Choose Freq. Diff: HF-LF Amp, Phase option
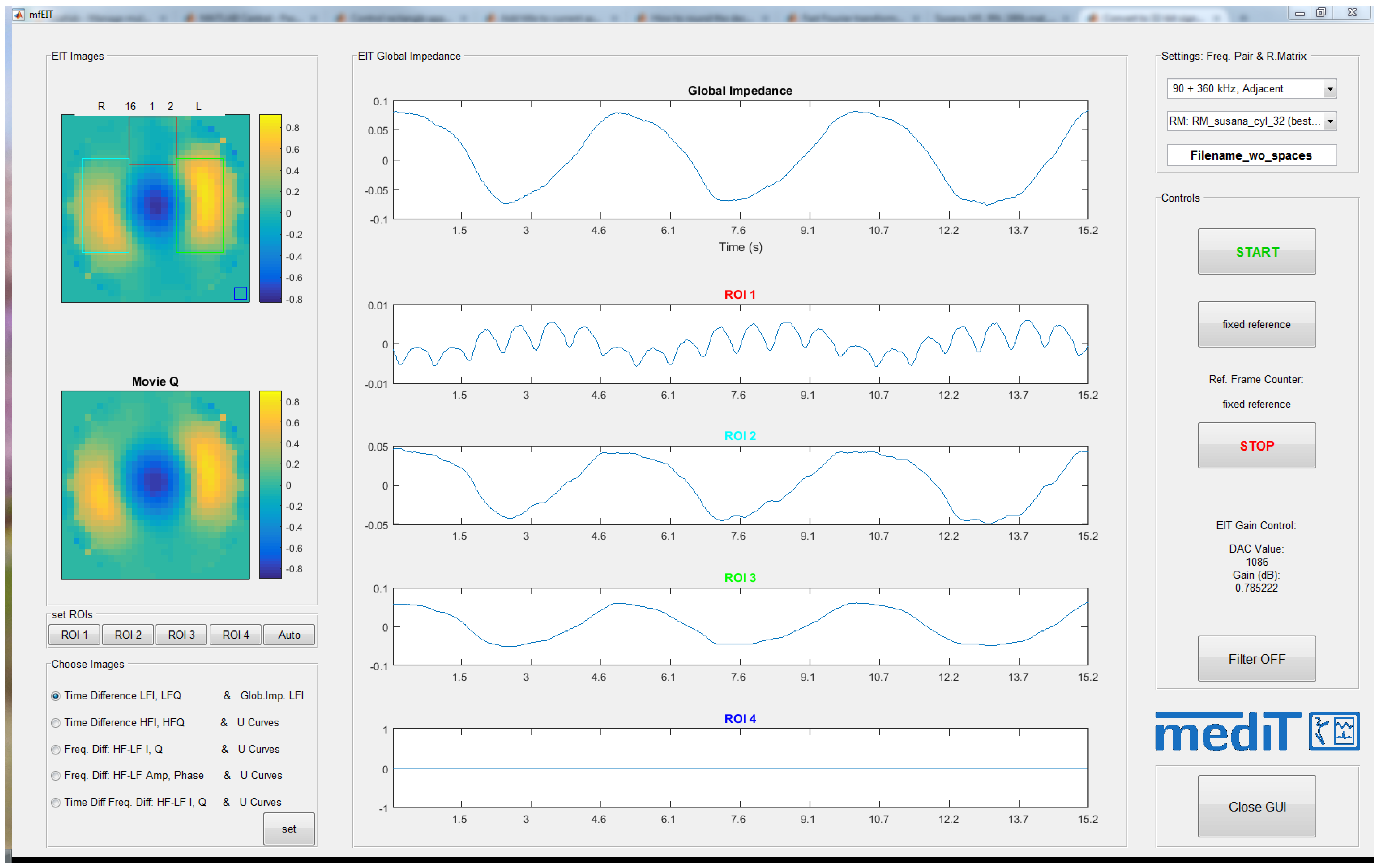The image size is (1378, 868). [x=55, y=776]
